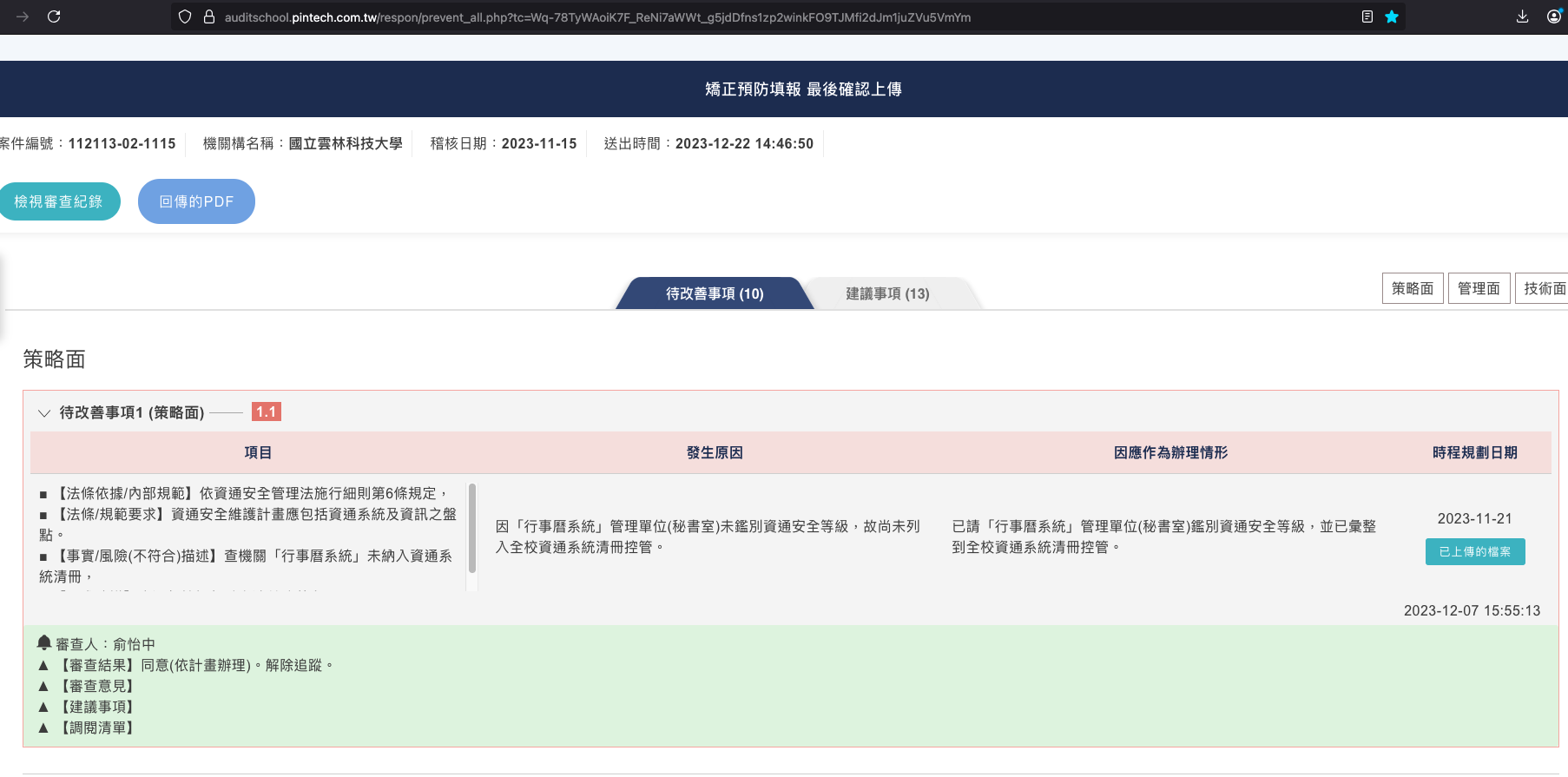Jump to 管理面 section button
1568x777 pixels.
(x=1479, y=288)
